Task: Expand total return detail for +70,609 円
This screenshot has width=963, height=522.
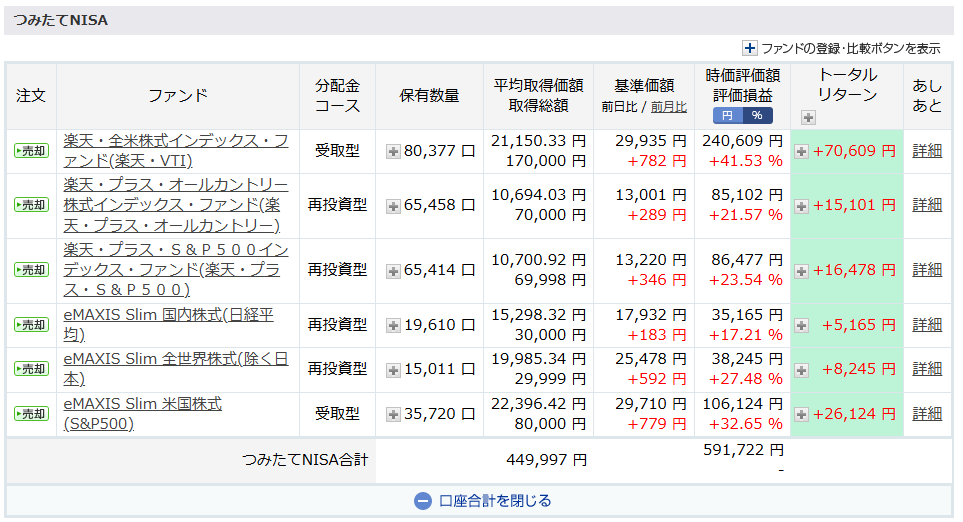Action: (x=801, y=151)
